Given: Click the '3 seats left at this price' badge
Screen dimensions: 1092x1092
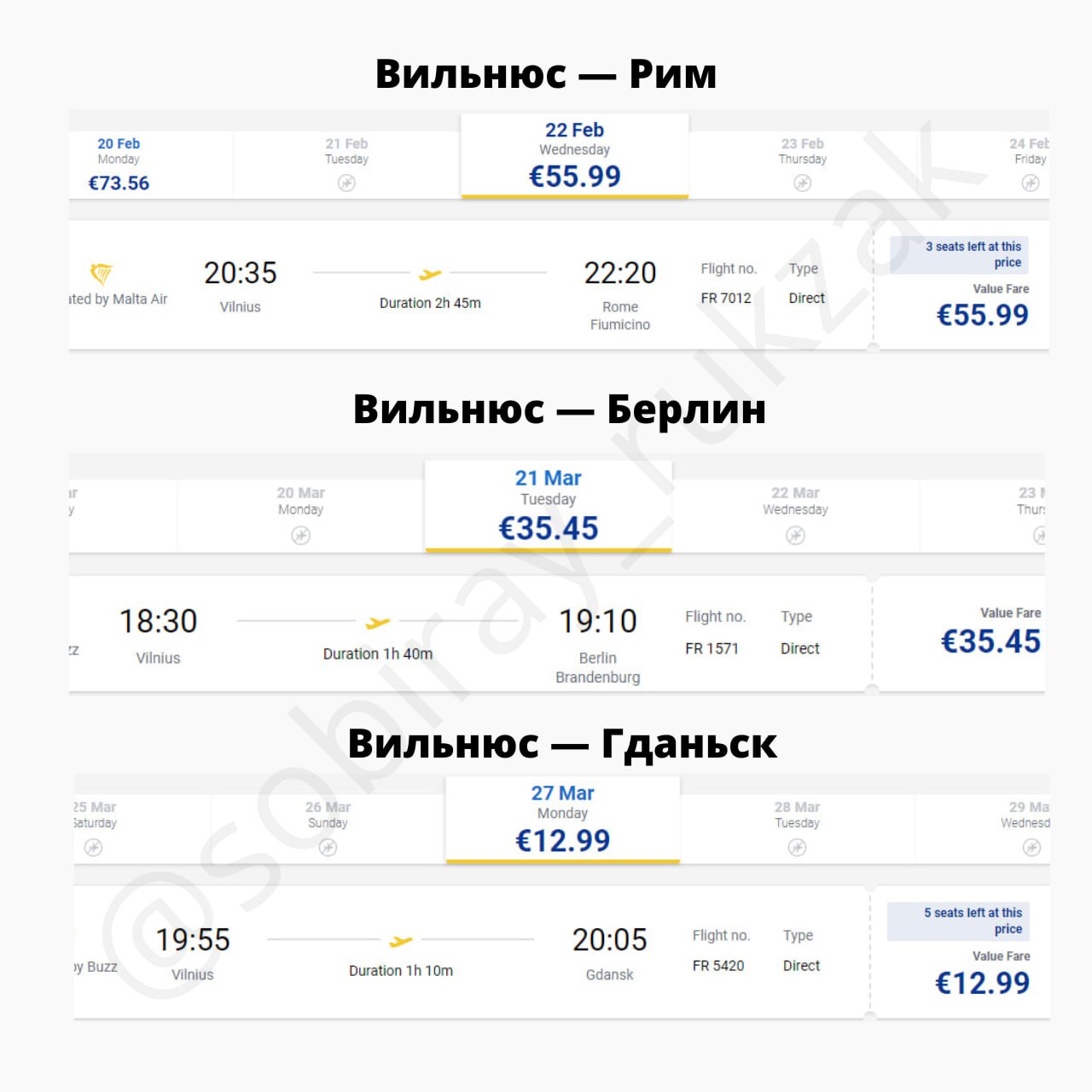Looking at the screenshot, I should 959,254.
